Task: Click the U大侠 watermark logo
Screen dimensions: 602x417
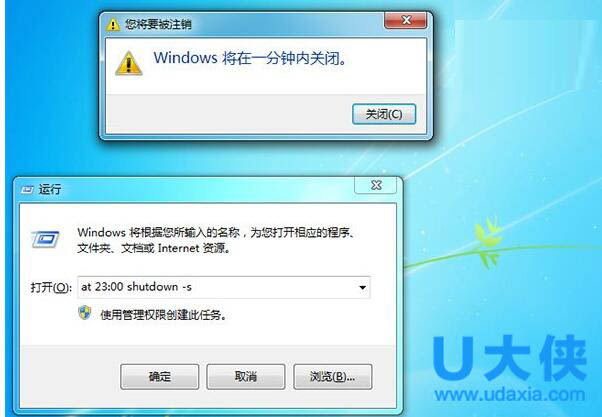Action: click(x=511, y=358)
